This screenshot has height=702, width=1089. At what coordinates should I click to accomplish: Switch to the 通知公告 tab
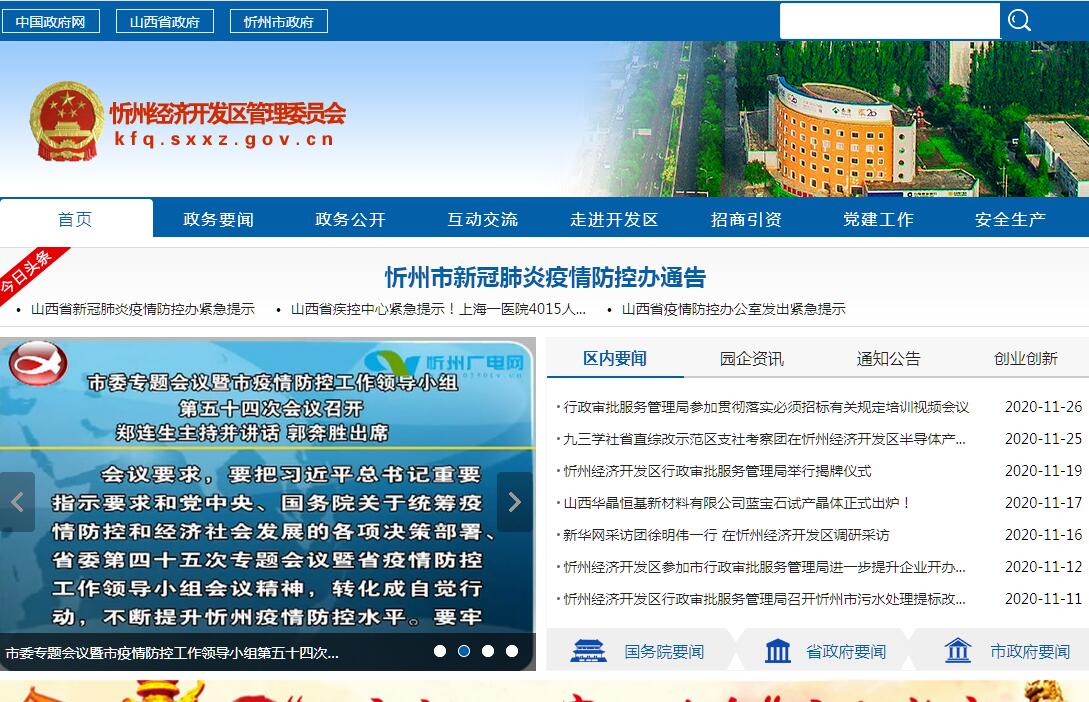888,358
